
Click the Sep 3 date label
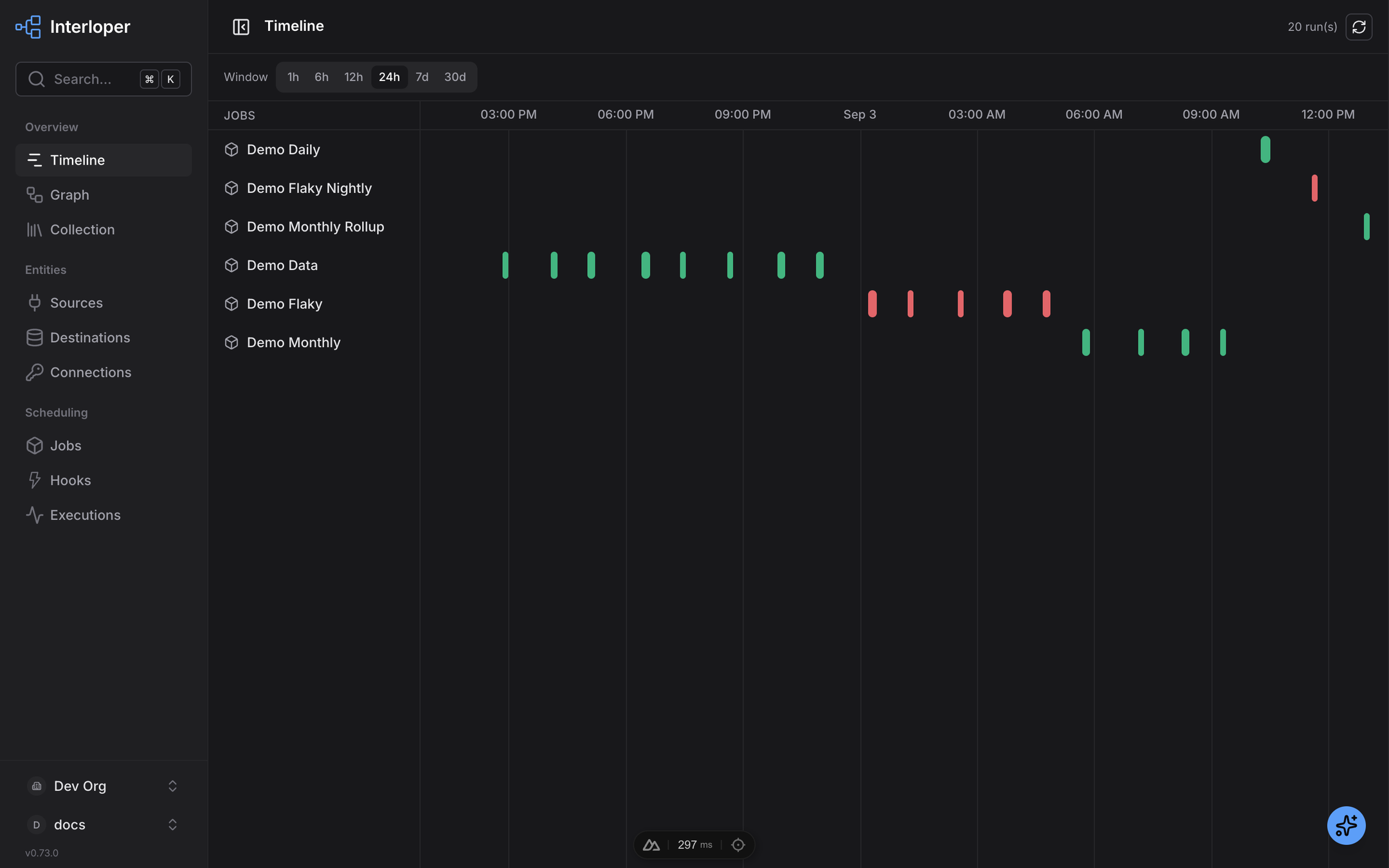pos(860,114)
